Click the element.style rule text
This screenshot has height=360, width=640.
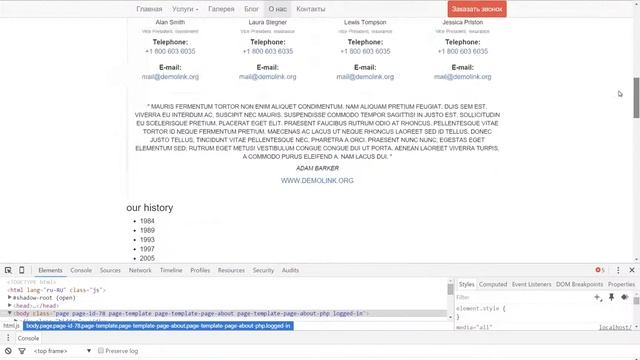tap(481, 309)
